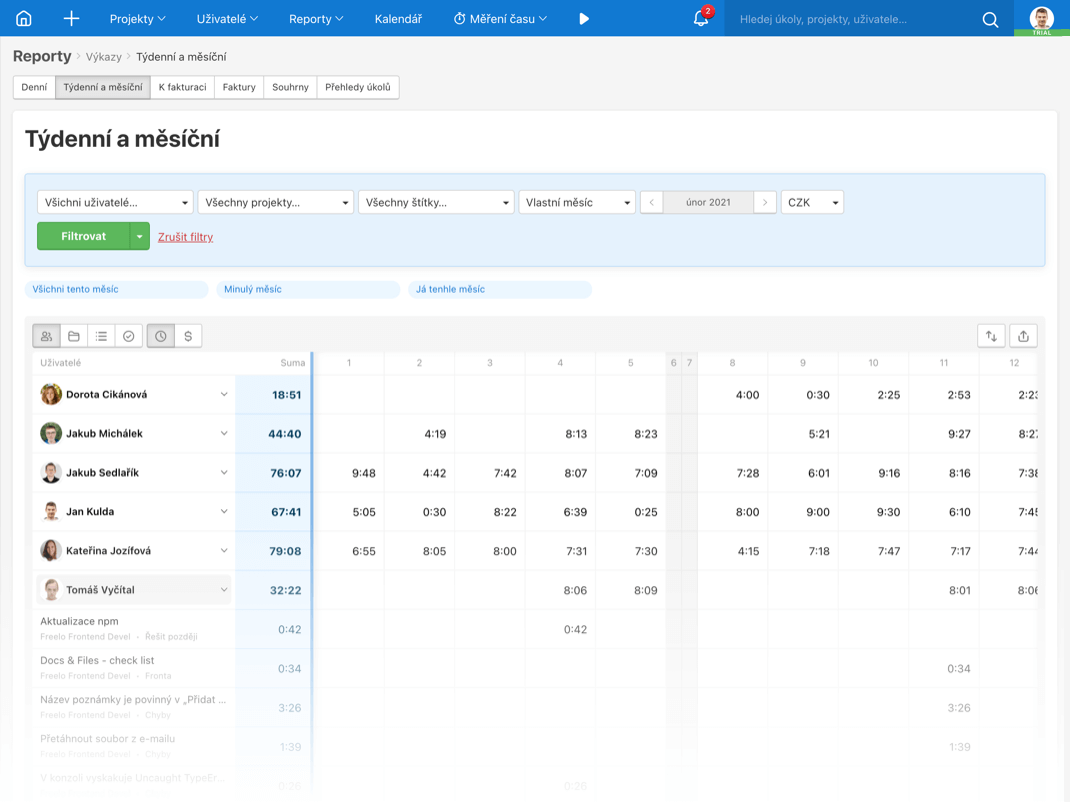Open the Všichni uživatelé dropdown
Viewport: 1070px width, 802px height.
click(115, 202)
